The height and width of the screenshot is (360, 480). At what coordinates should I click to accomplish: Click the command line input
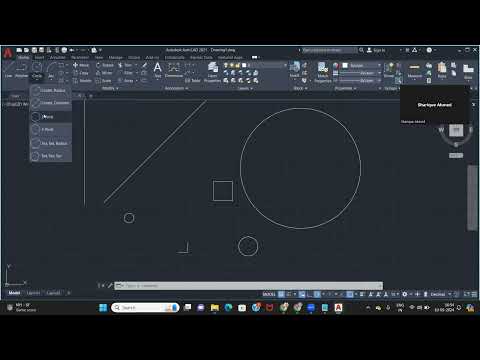coord(248,286)
